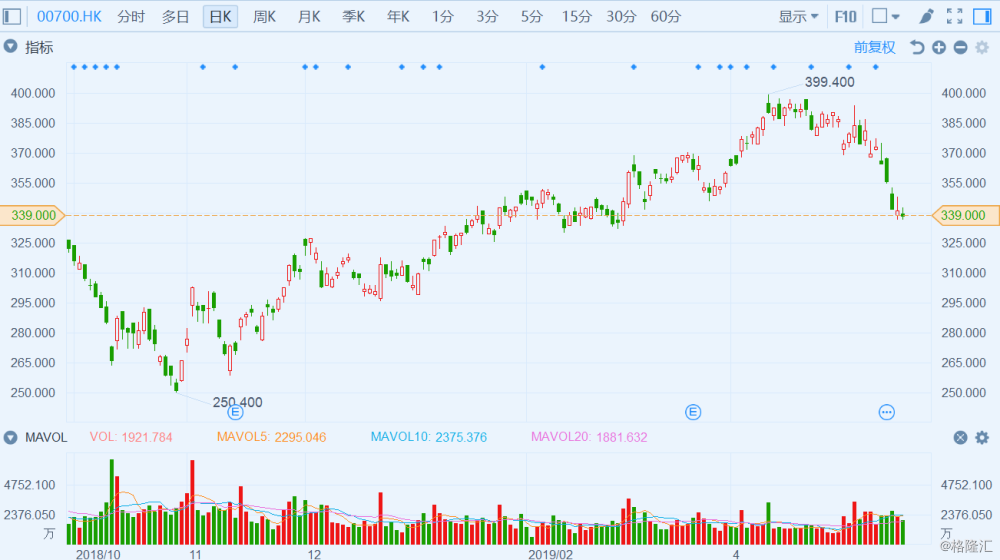Open layout square dropdown beside F10
1000x560 pixels.
pyautogui.click(x=886, y=16)
